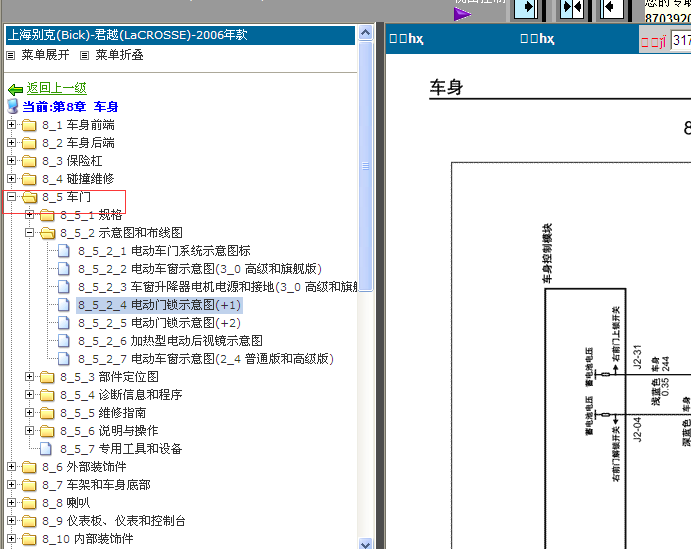This screenshot has height=549, width=691.
Task: Click second hx header tab
Action: (x=537, y=39)
